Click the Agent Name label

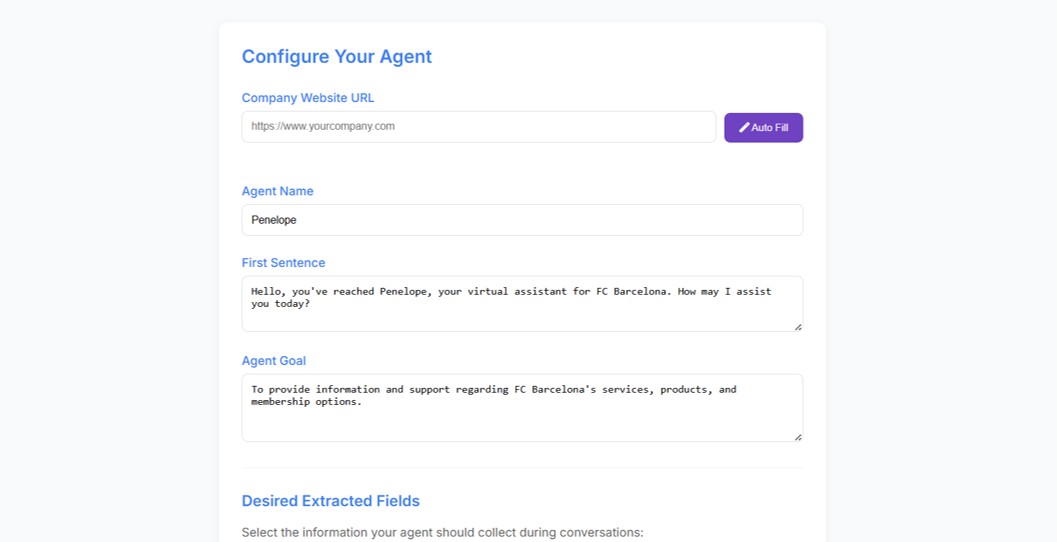coord(278,191)
